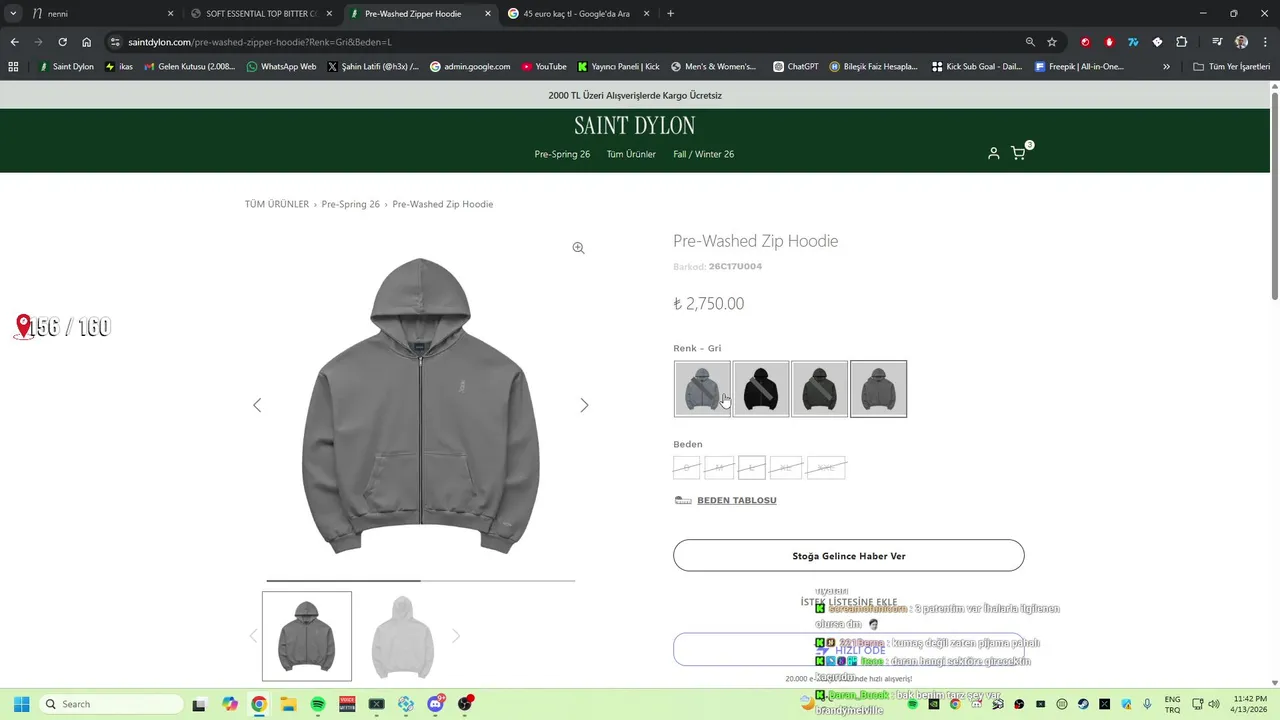The height and width of the screenshot is (720, 1280).
Task: Open Spotify from the taskbar
Action: [318, 704]
